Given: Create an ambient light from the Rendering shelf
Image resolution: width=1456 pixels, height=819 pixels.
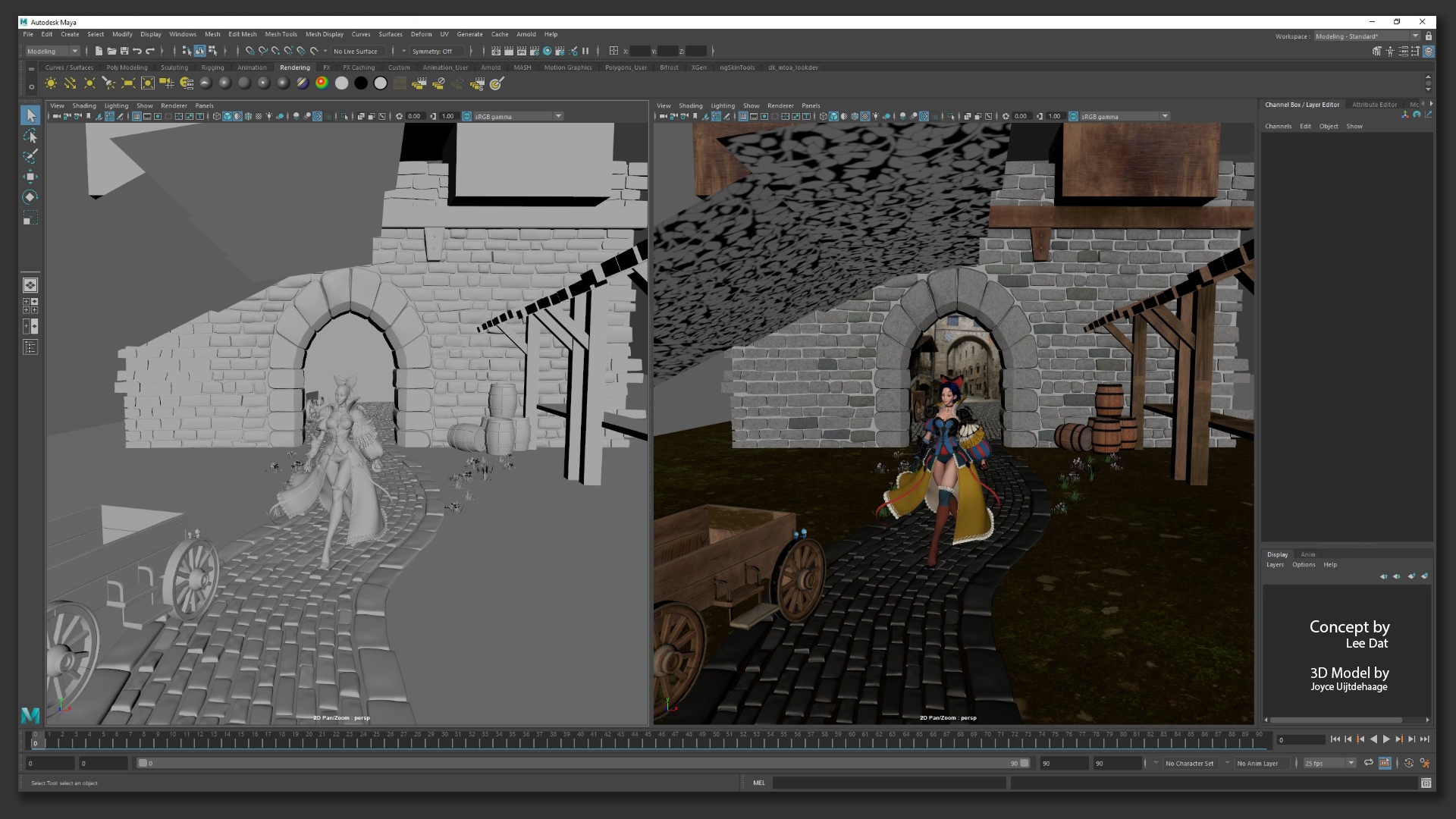Looking at the screenshot, I should pos(51,83).
